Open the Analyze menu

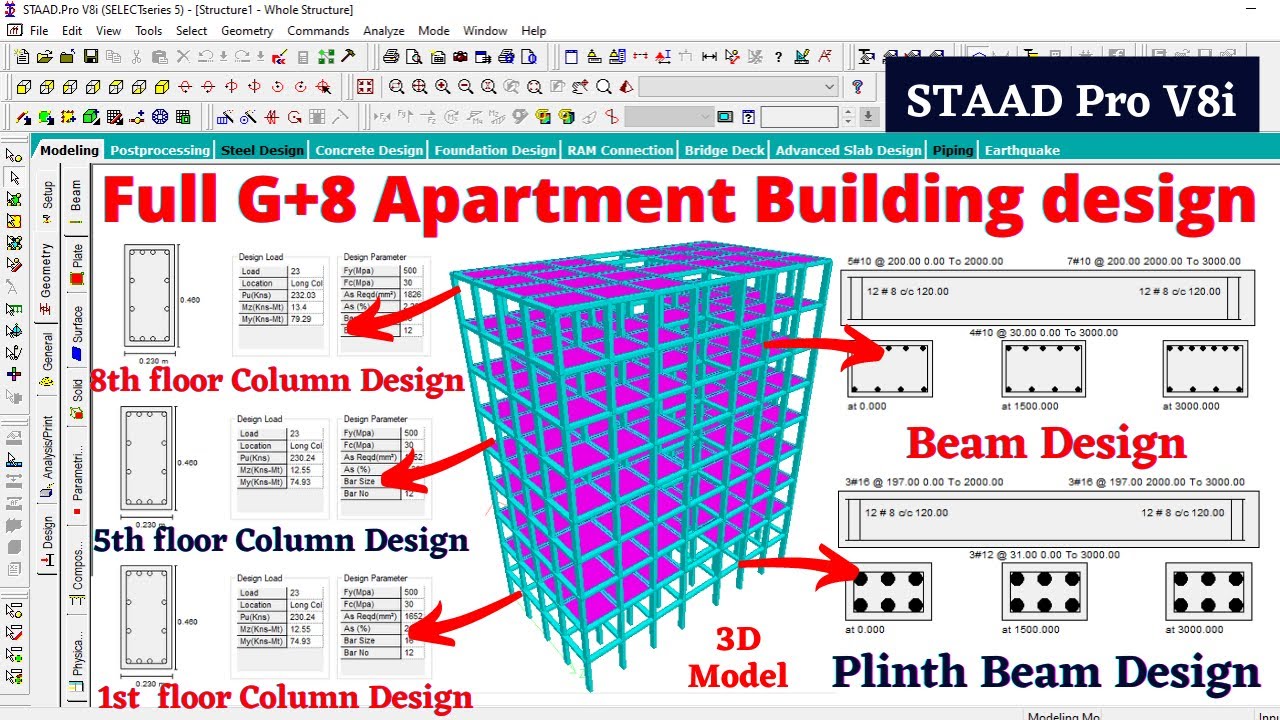pos(384,31)
